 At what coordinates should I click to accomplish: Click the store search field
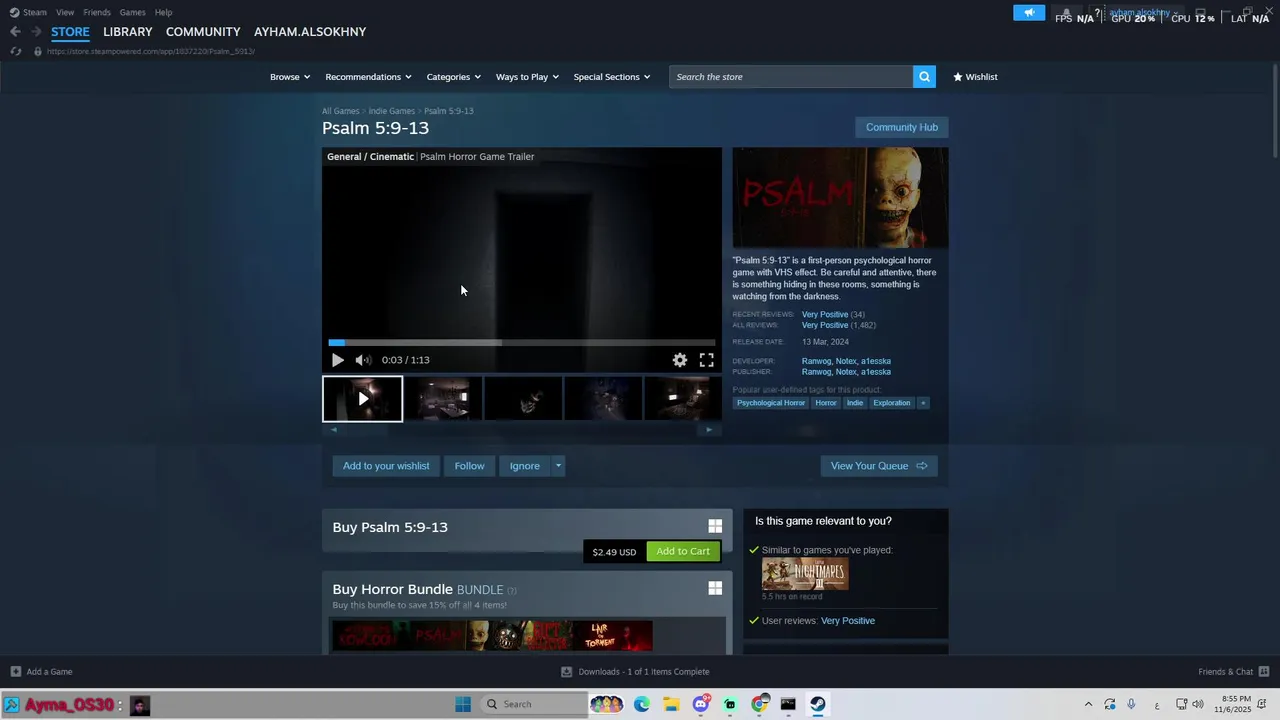pos(791,77)
